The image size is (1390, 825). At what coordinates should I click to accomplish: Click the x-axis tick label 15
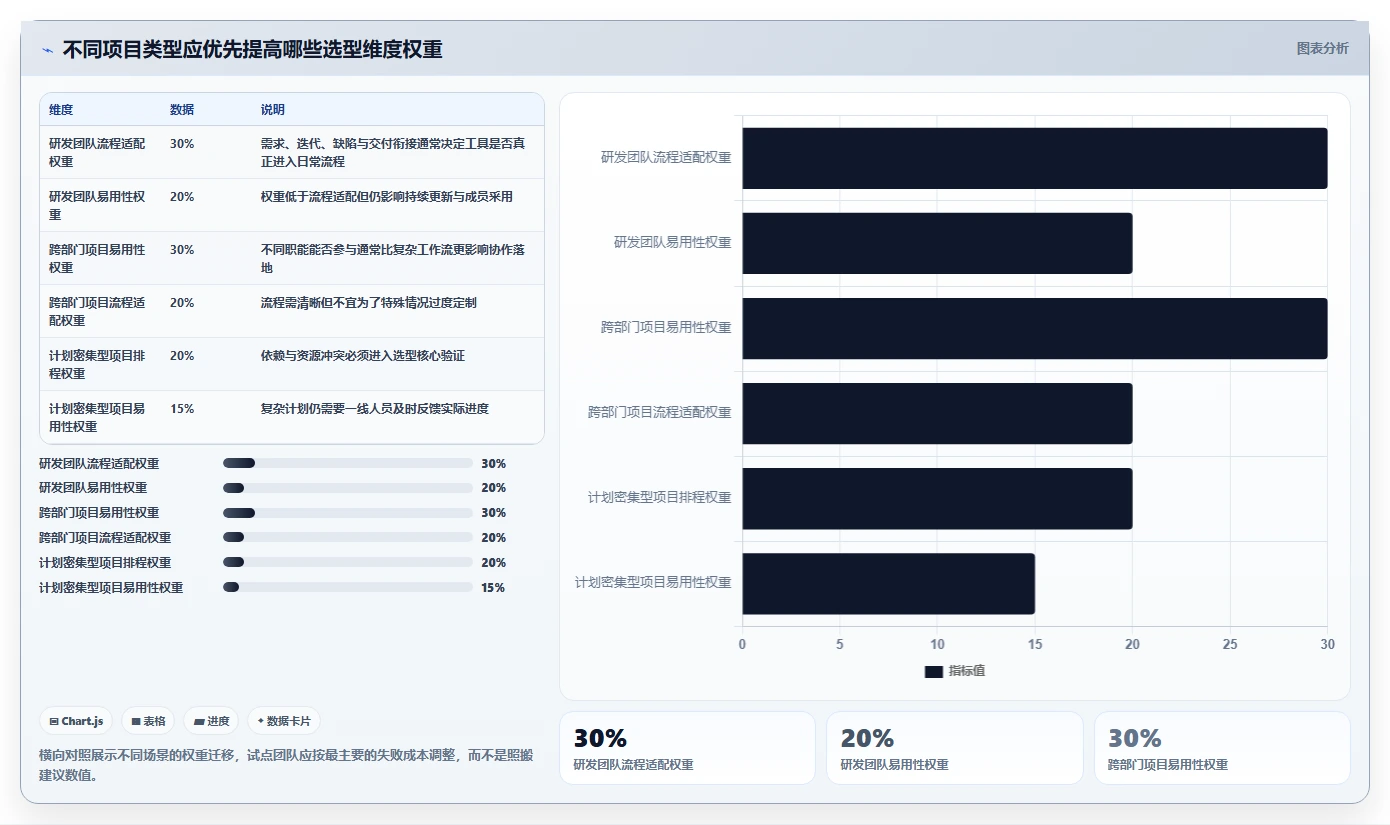click(1035, 645)
